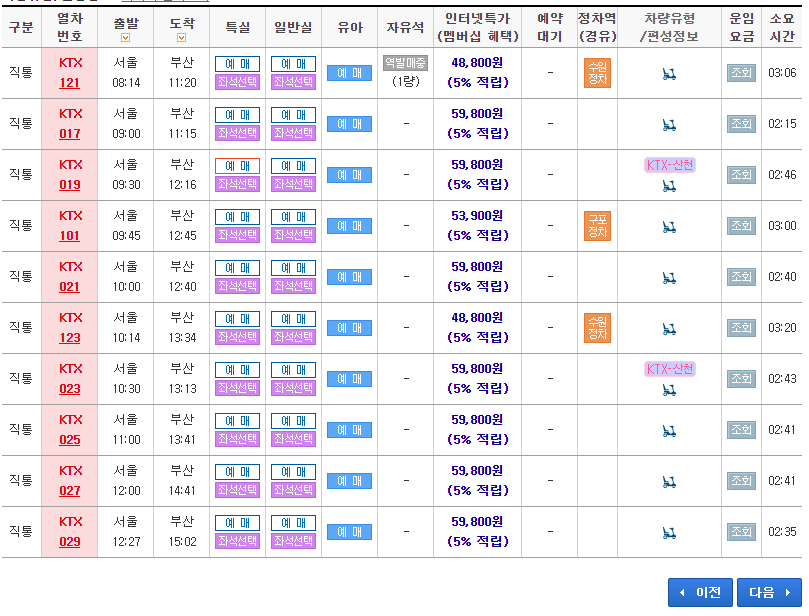The height and width of the screenshot is (616, 809).
Task: Open train number 121 link
Action: (70, 83)
